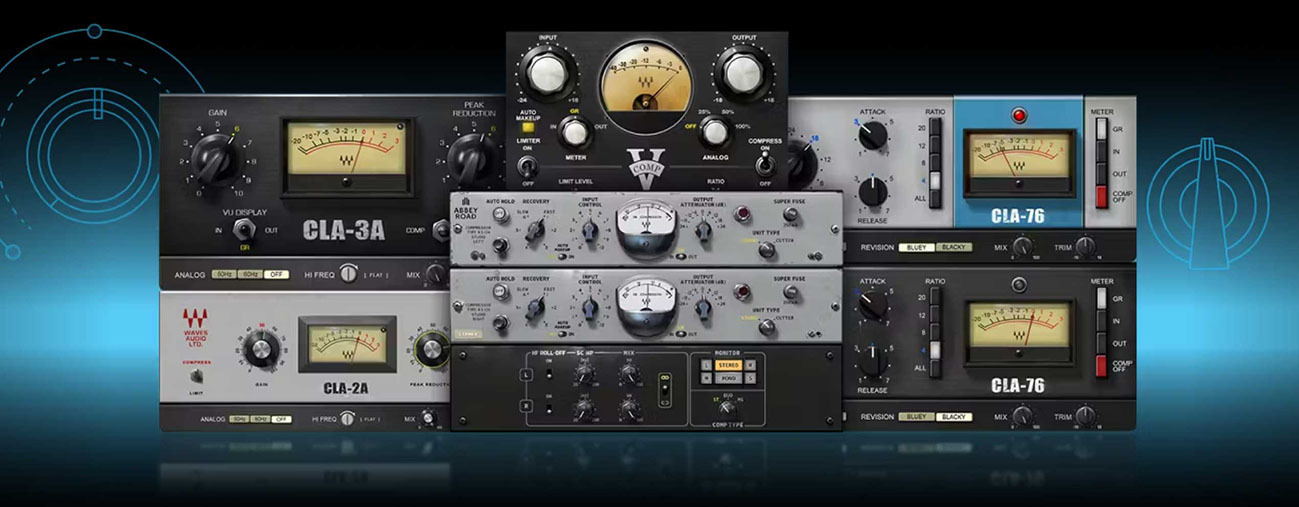Set CLA-3A analog to OFF
Screen dimensions: 1299x507
[276, 274]
